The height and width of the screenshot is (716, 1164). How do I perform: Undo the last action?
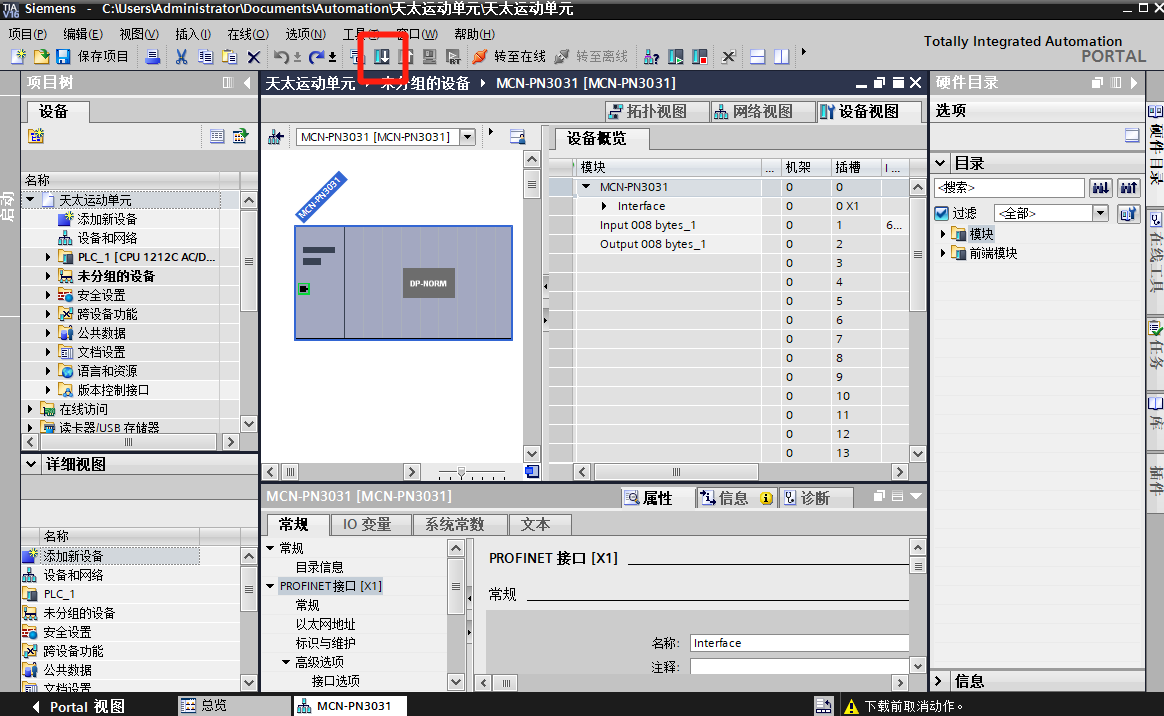pos(281,56)
